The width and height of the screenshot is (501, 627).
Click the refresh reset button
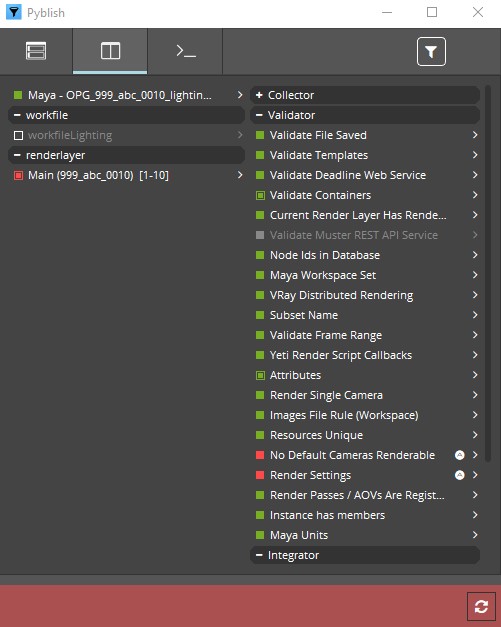click(x=481, y=606)
